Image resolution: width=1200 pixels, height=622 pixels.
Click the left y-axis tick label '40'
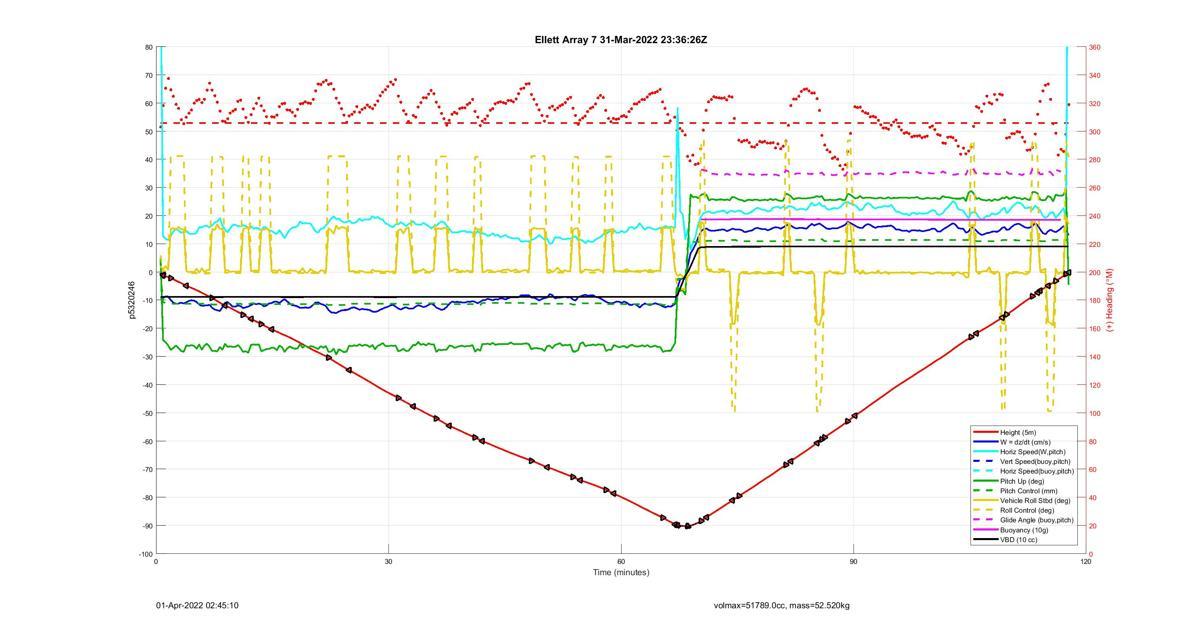pyautogui.click(x=148, y=160)
